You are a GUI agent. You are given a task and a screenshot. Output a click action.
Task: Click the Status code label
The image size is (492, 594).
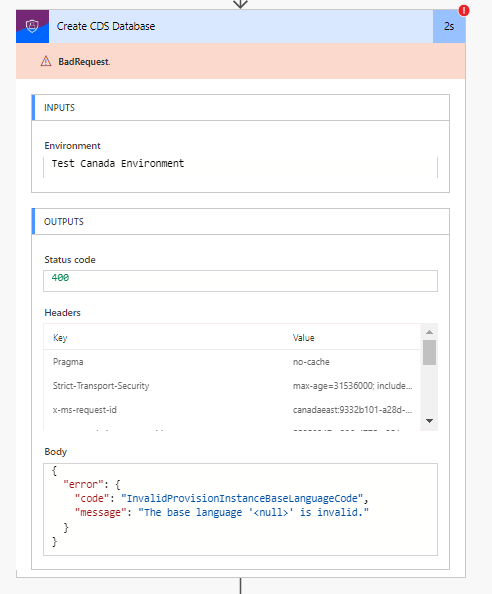pos(70,260)
